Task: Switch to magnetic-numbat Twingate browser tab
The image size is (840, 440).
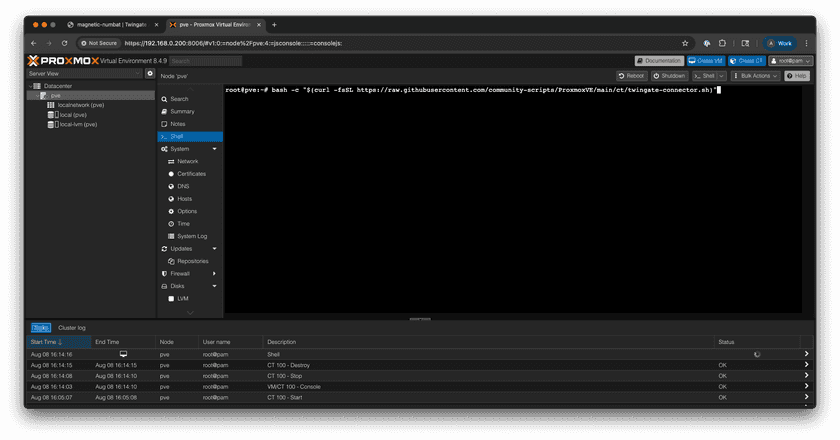Action: [x=109, y=24]
